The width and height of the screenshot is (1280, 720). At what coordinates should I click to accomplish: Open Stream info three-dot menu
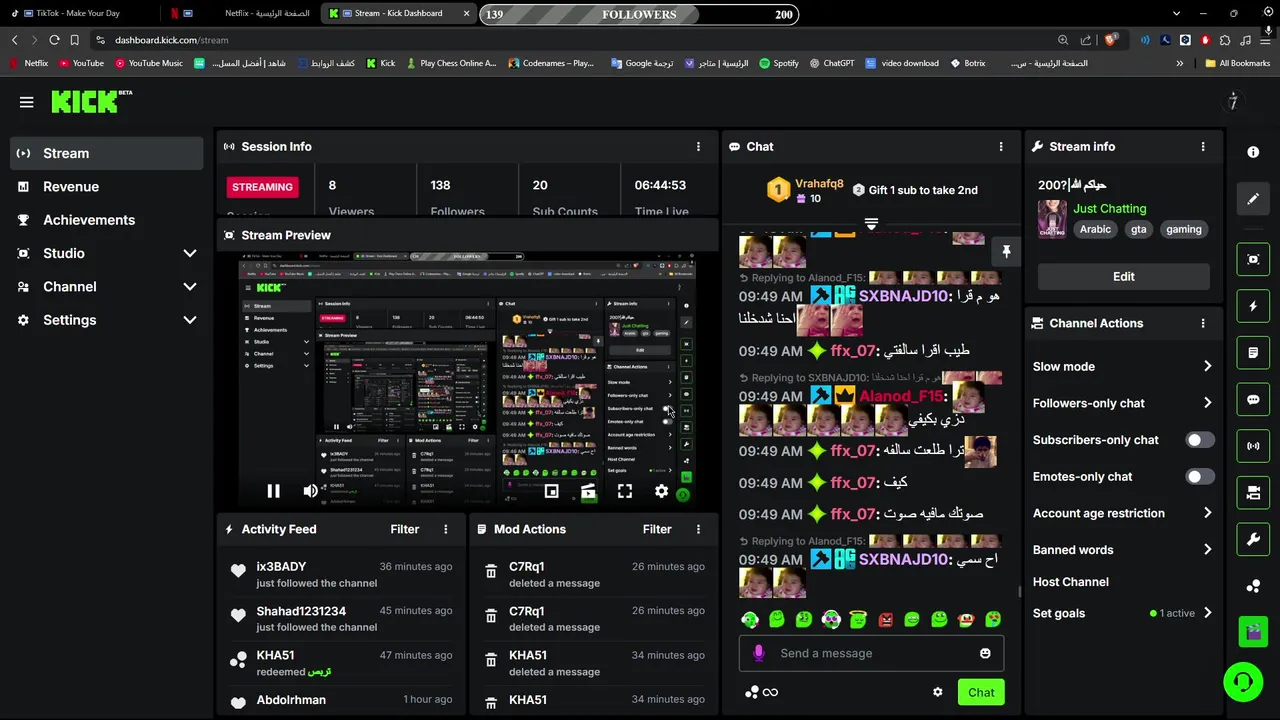click(x=1203, y=146)
